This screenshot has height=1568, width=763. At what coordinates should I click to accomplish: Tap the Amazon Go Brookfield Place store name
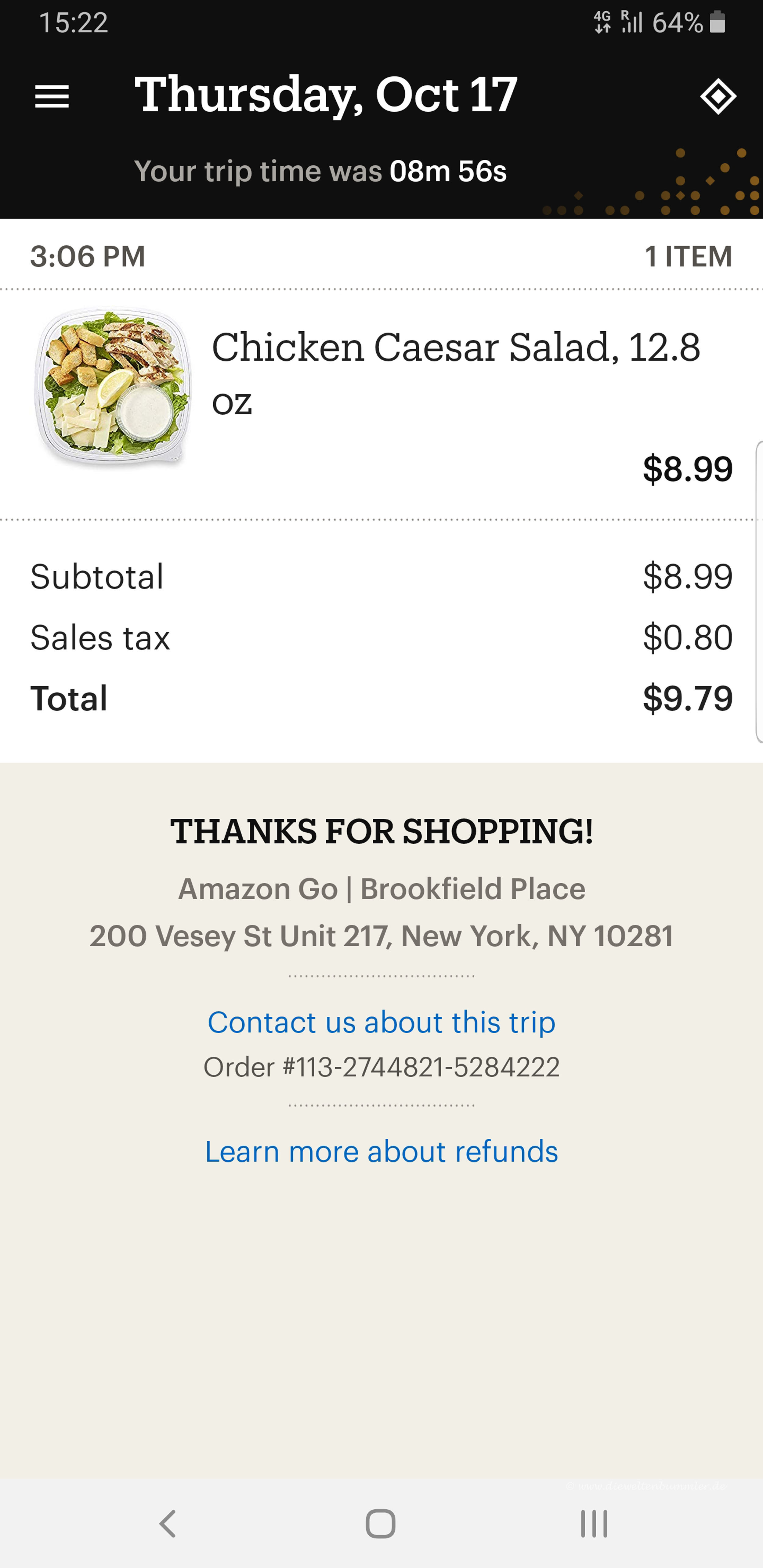pyautogui.click(x=381, y=889)
